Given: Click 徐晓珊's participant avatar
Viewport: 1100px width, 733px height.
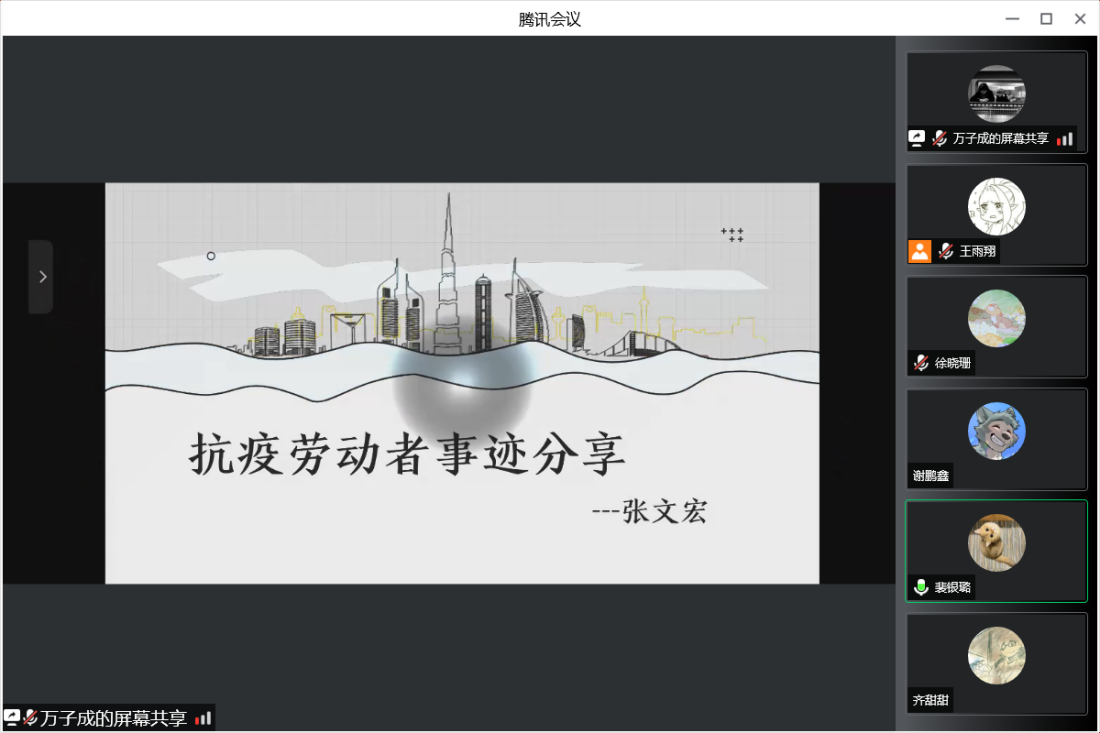Looking at the screenshot, I should (x=996, y=319).
